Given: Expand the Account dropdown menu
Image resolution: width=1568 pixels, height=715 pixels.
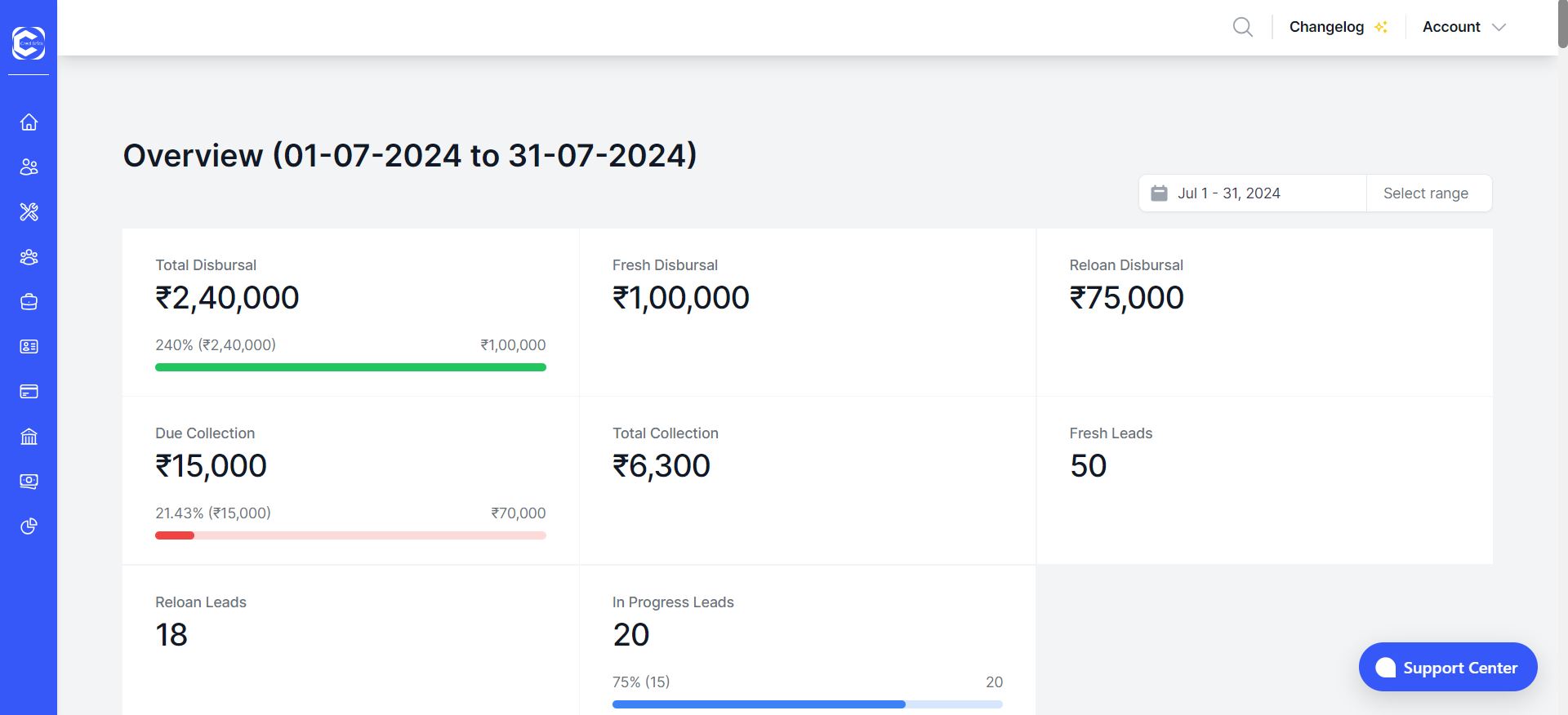Looking at the screenshot, I should coord(1463,27).
